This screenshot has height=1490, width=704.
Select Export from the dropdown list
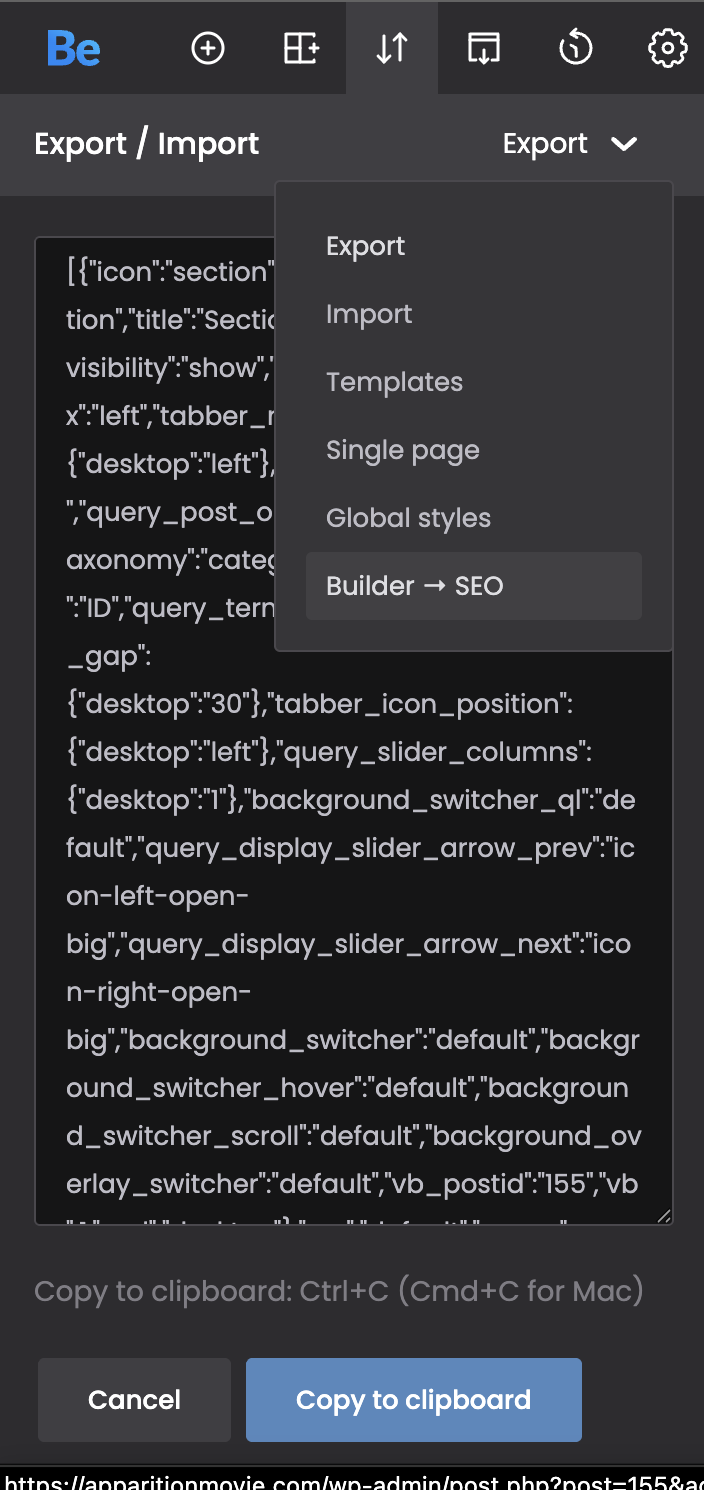[x=365, y=246]
